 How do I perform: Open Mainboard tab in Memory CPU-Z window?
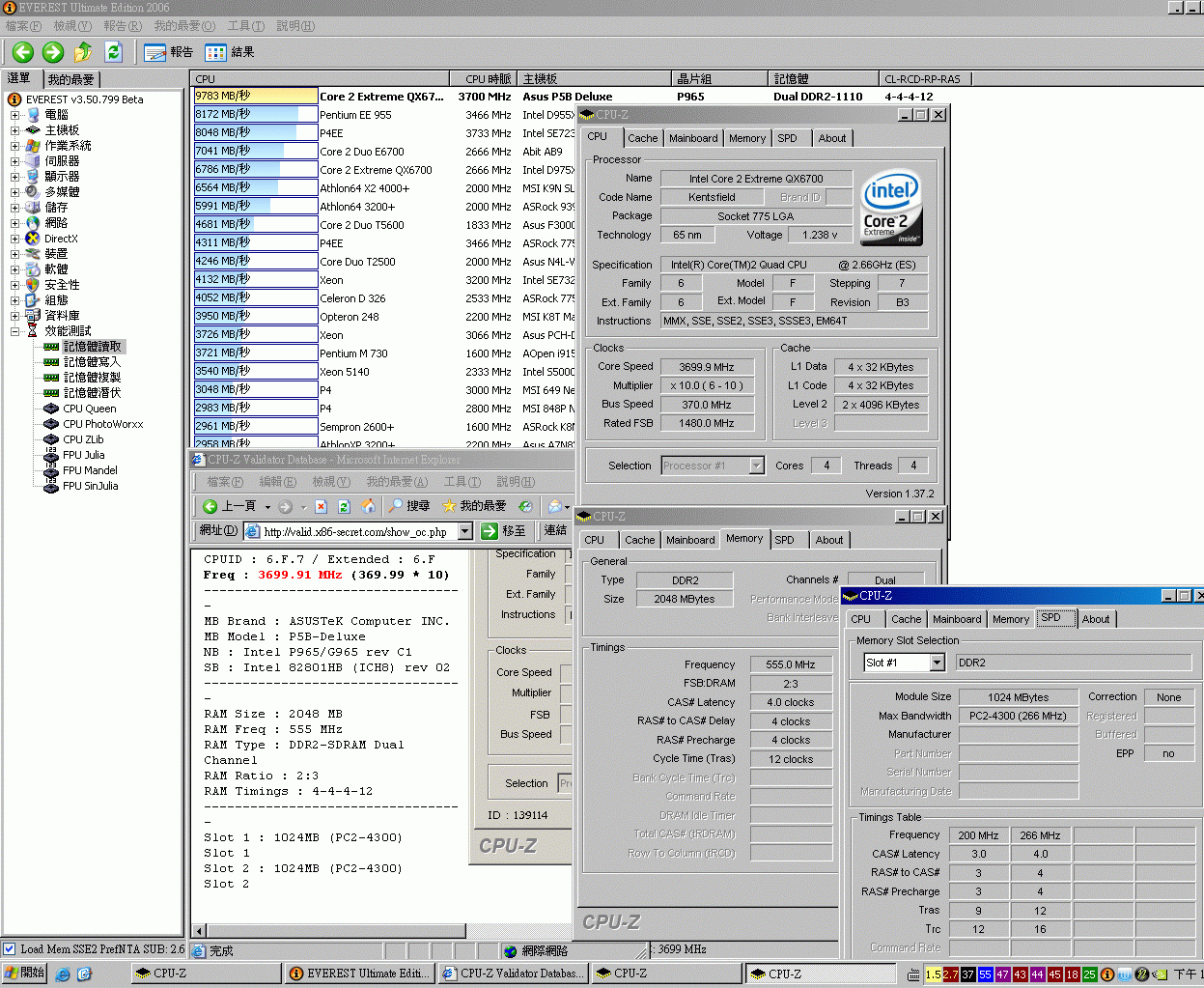point(690,540)
